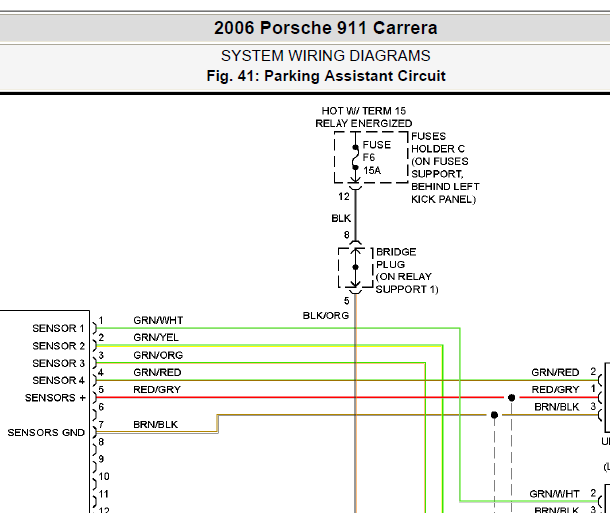
Task: Click the lower right 'GRN/WHT' wire label
Action: [x=554, y=494]
